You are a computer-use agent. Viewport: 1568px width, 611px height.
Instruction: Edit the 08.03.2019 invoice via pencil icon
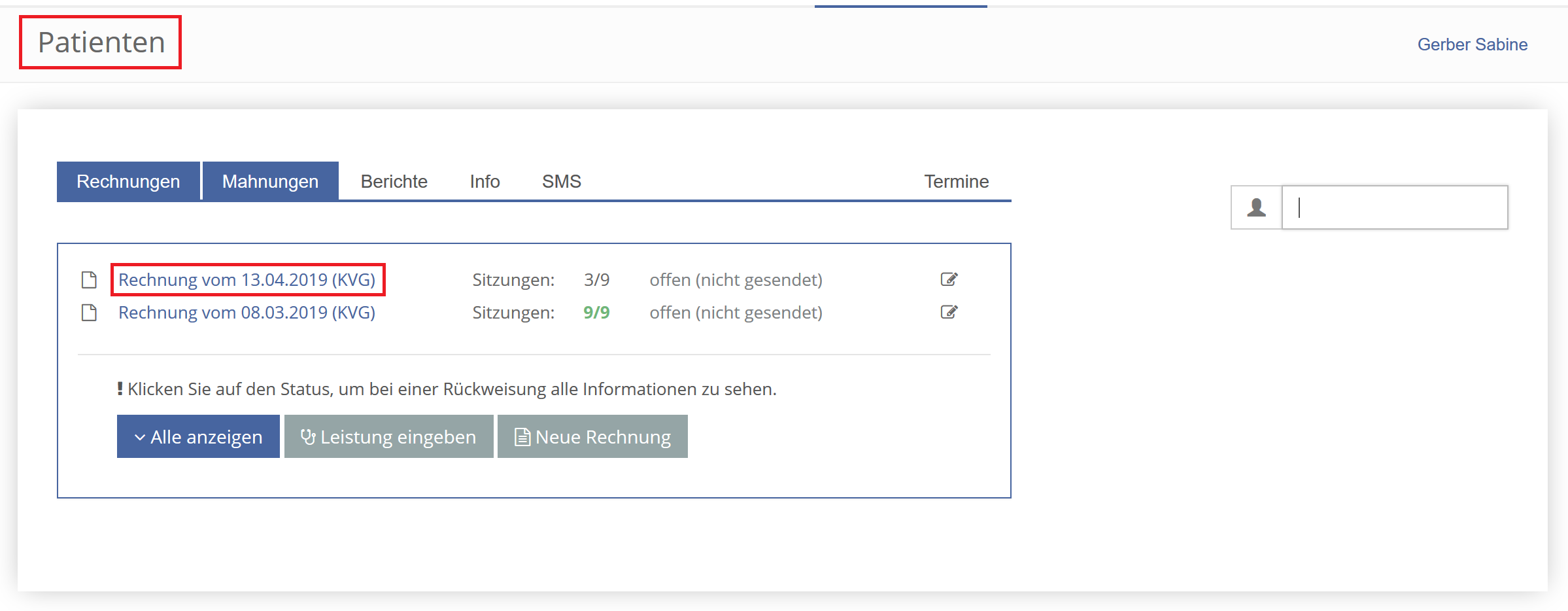tap(949, 312)
